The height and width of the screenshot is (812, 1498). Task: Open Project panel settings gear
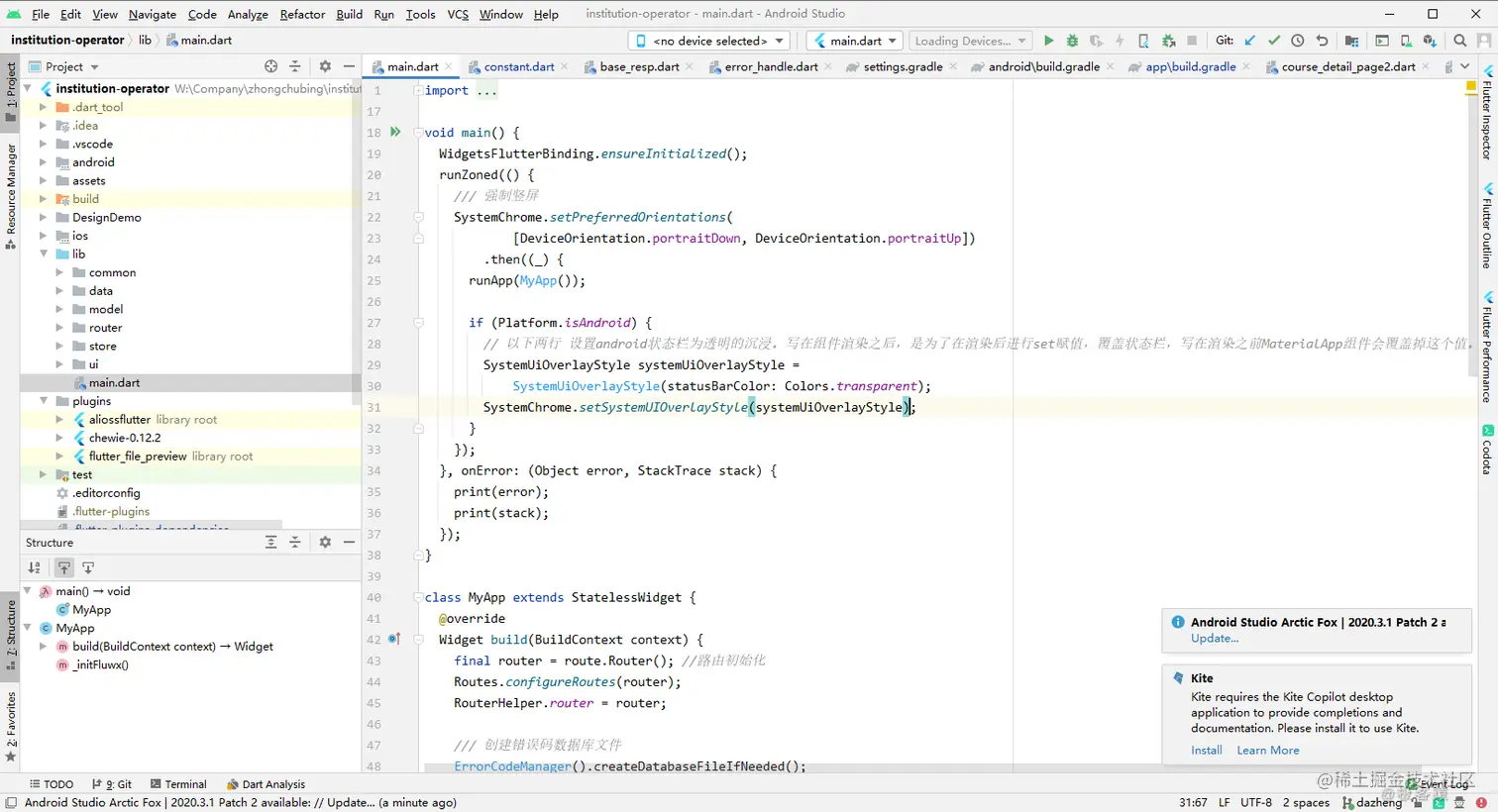coord(325,66)
